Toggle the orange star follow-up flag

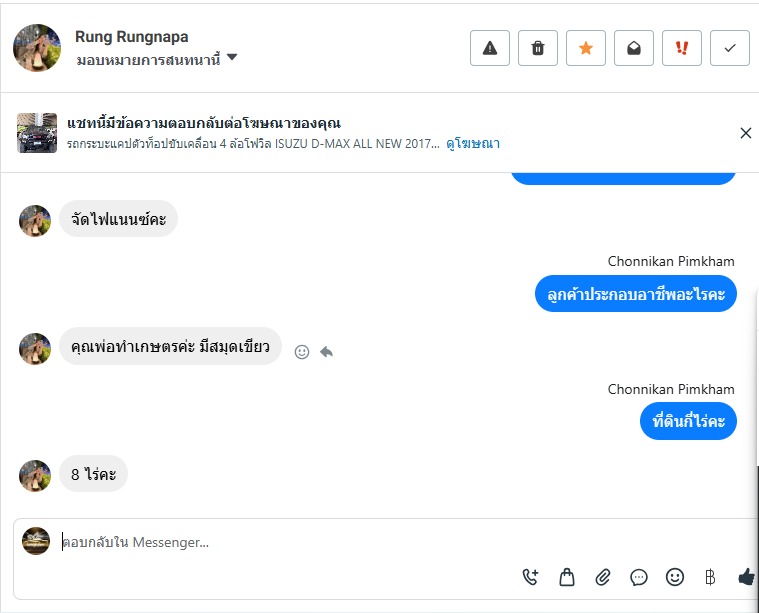click(586, 48)
